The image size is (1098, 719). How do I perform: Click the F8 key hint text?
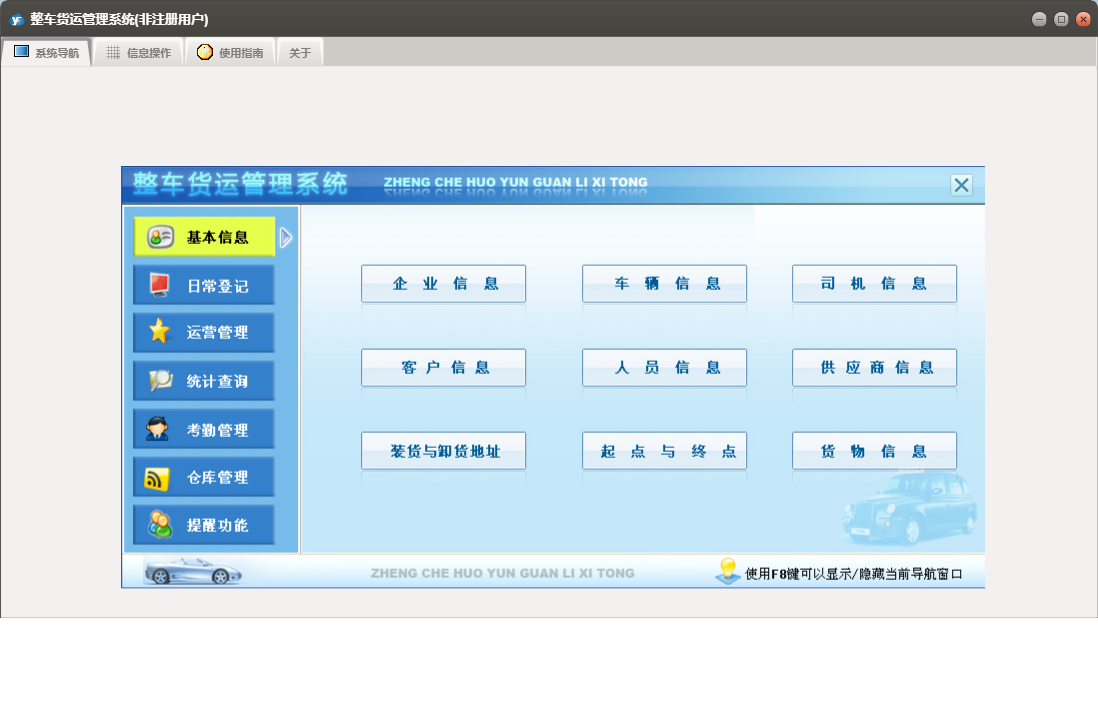click(x=854, y=574)
